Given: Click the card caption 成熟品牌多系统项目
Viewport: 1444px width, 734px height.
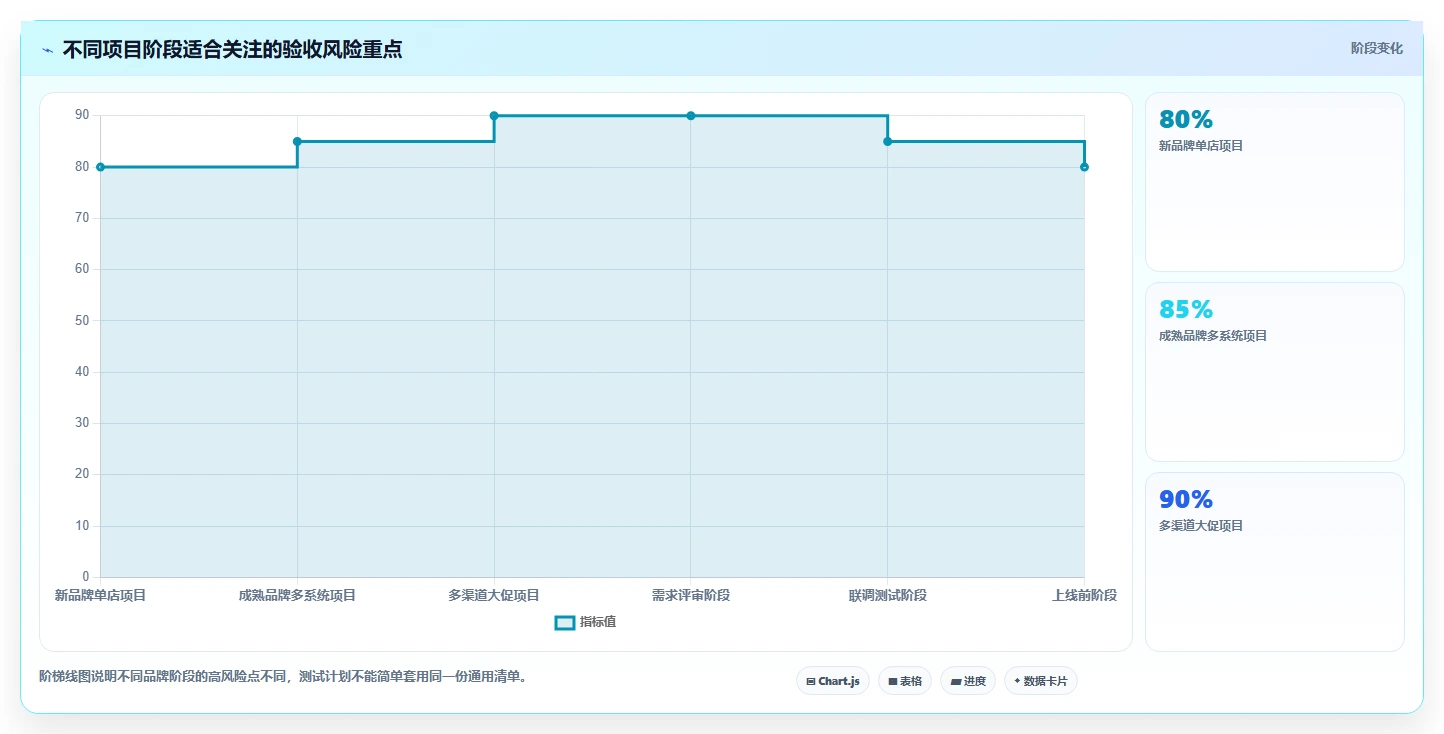Looking at the screenshot, I should (x=1213, y=336).
